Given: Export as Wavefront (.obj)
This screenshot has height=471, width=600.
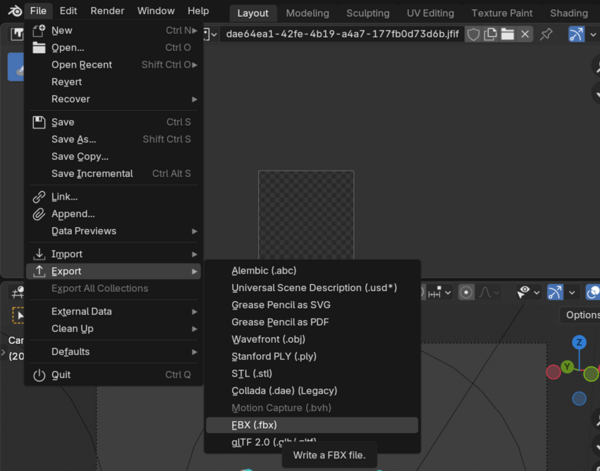Looking at the screenshot, I should point(312,339).
